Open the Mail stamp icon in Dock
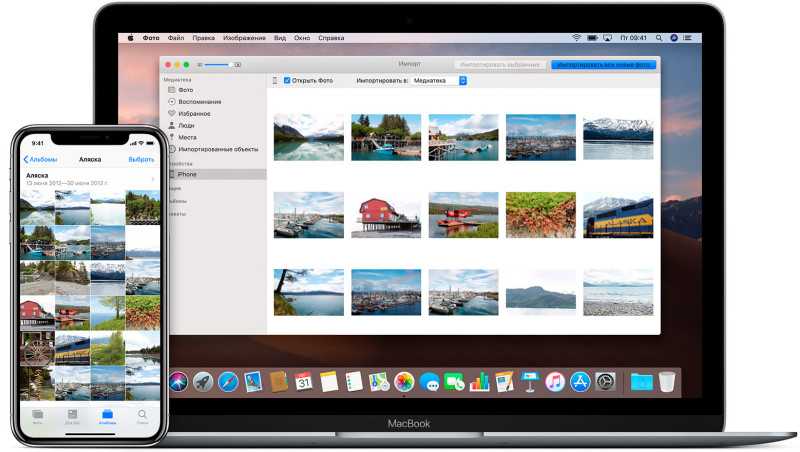Viewport: 800px width, 452px height. click(253, 382)
